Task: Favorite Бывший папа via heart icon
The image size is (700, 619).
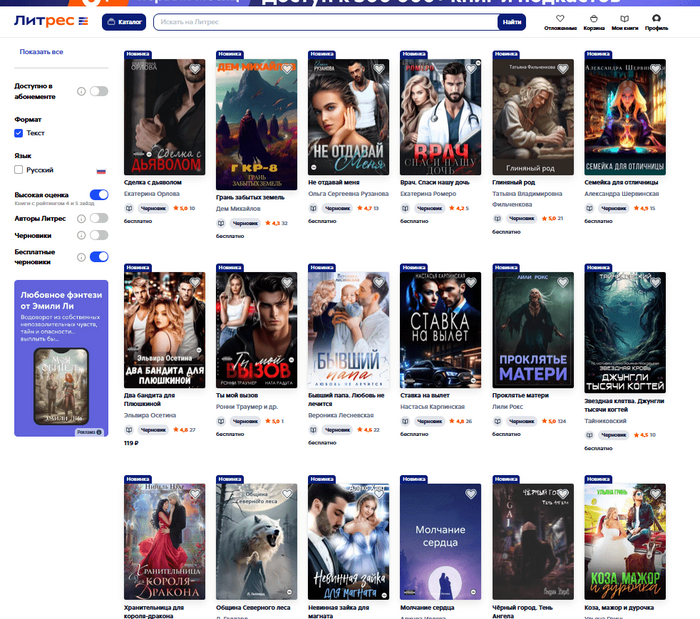Action: 379,282
